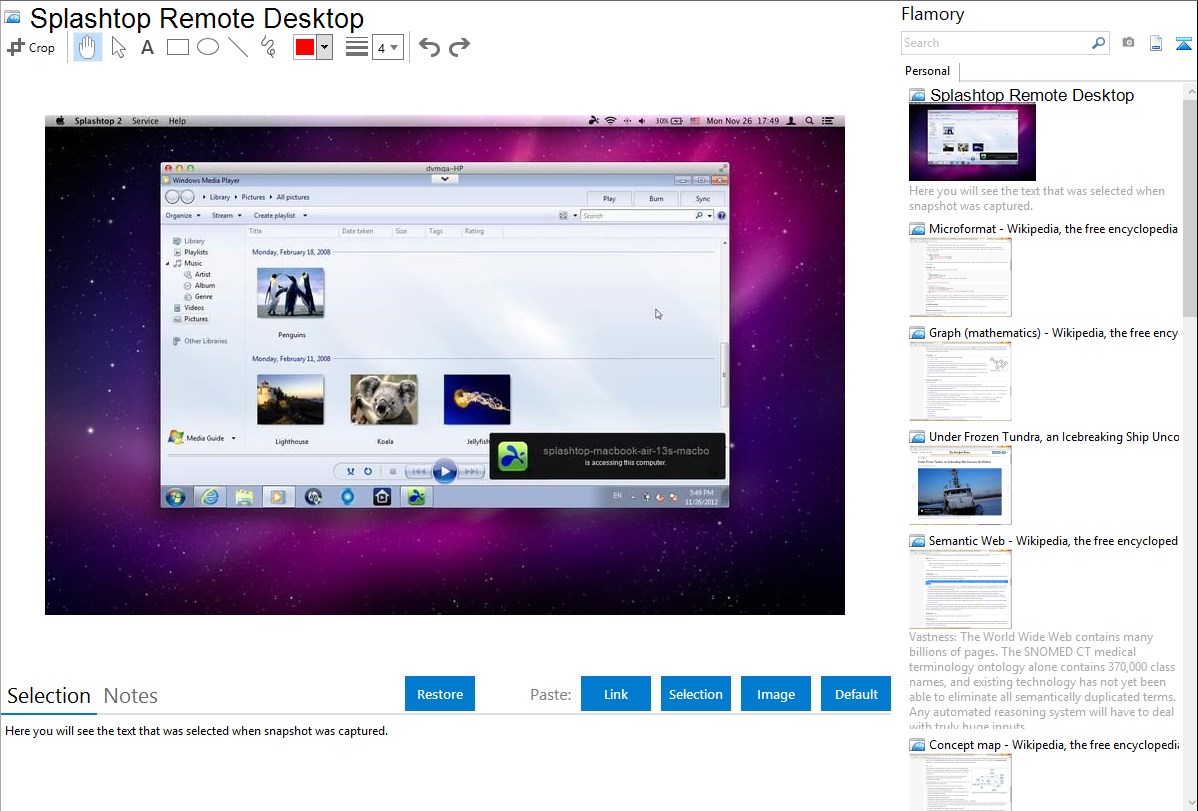Click the Default paste button
The width and height of the screenshot is (1198, 811).
click(856, 694)
